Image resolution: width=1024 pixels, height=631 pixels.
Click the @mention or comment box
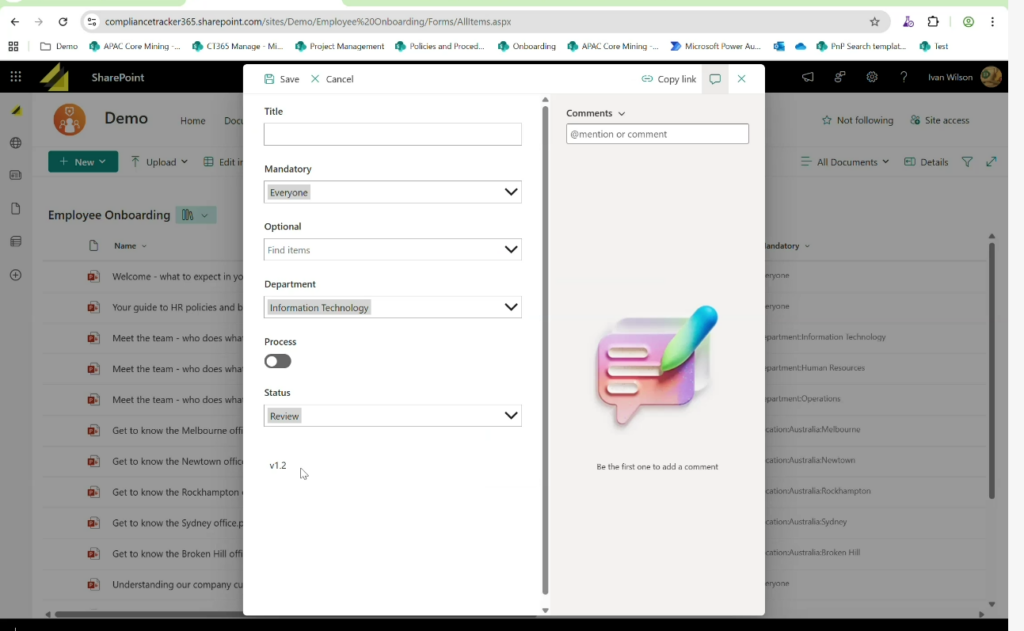pos(657,134)
